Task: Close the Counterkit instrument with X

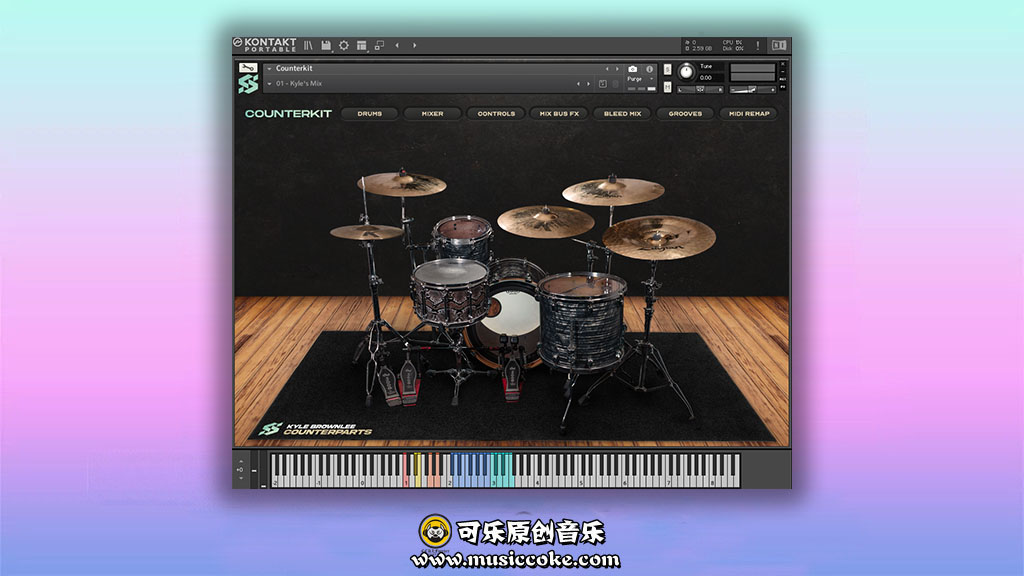Action: click(783, 65)
